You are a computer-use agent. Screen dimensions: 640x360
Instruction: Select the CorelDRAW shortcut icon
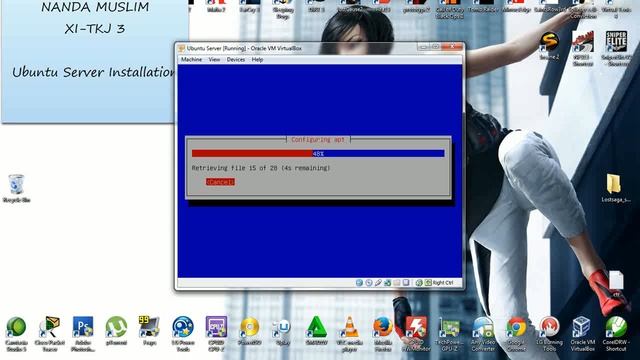(x=616, y=333)
